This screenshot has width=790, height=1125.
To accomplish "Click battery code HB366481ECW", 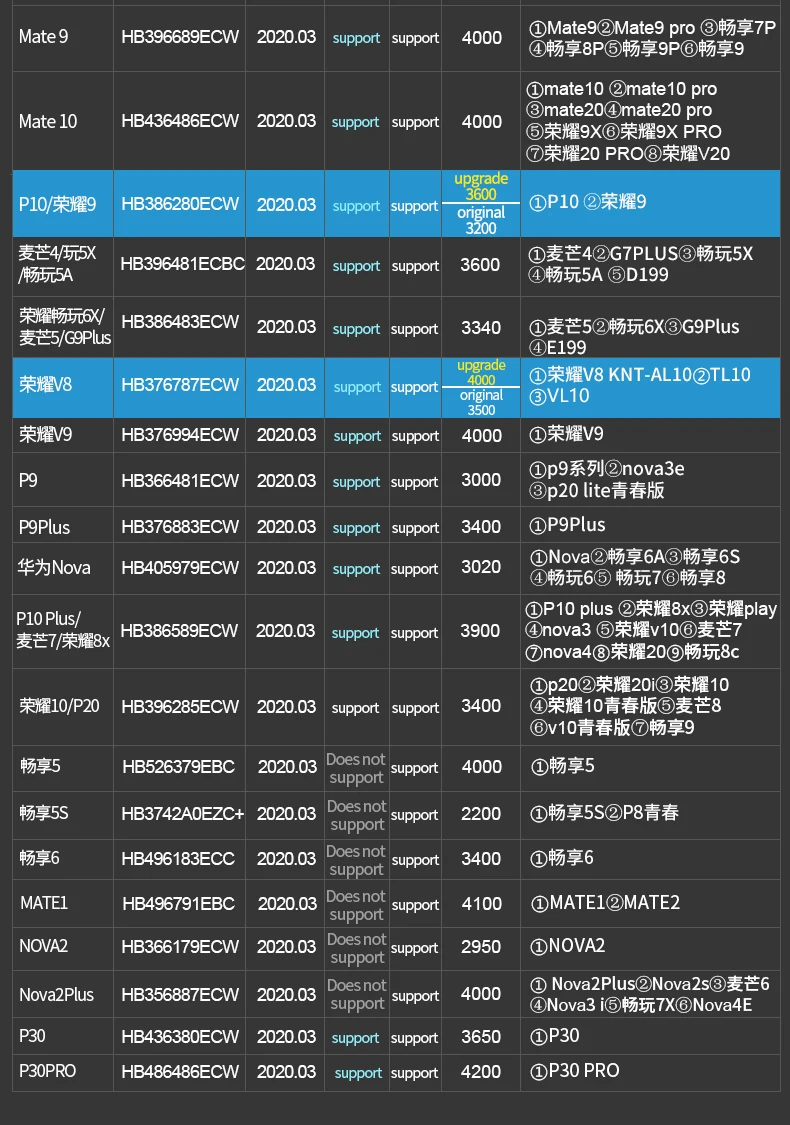I will pos(179,480).
